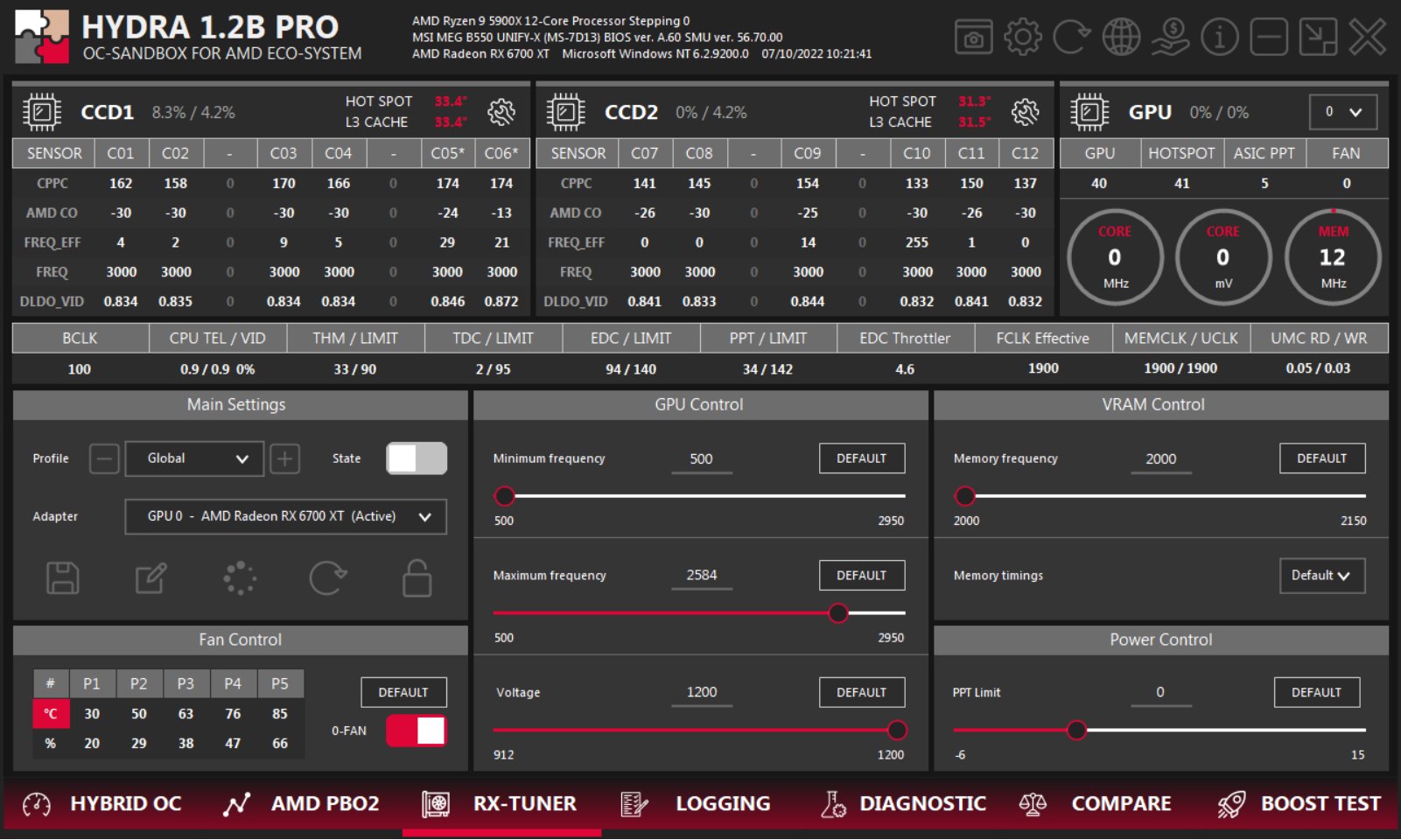Disable the 0-FAN toggle
Image resolution: width=1401 pixels, height=840 pixels.
tap(417, 731)
